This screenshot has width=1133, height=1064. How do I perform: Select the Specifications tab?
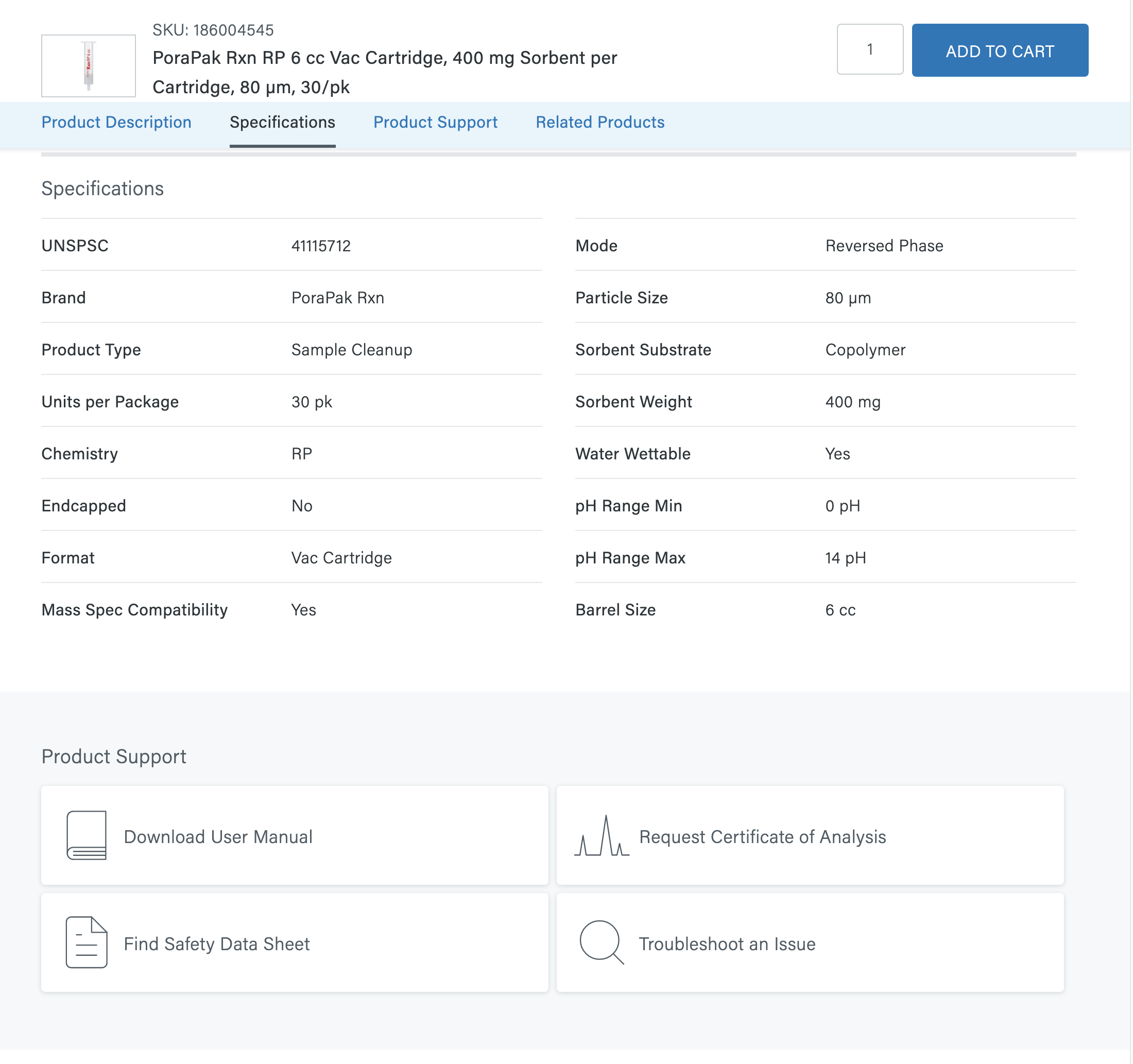click(x=282, y=122)
